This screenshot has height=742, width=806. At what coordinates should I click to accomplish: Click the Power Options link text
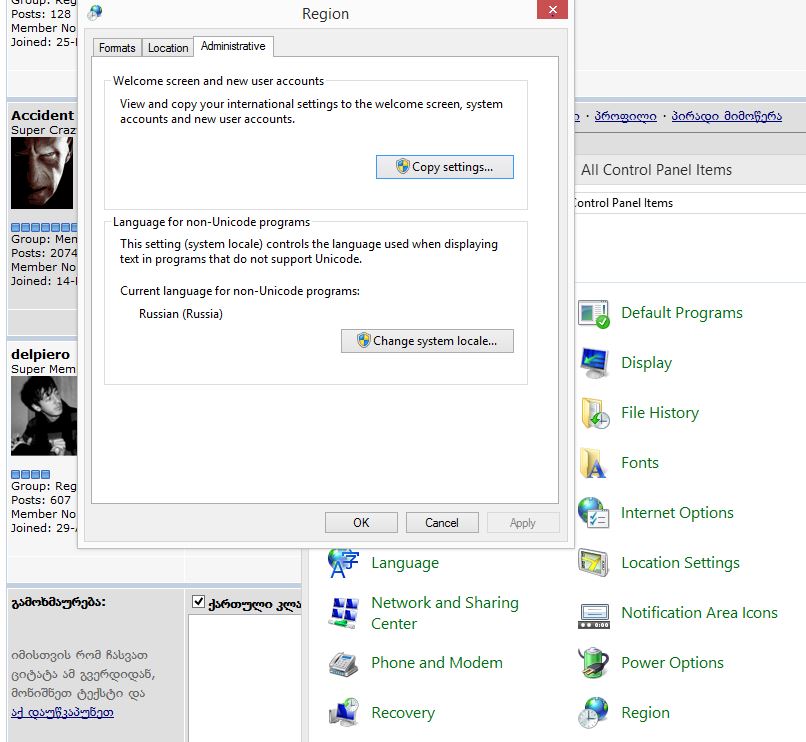[672, 663]
